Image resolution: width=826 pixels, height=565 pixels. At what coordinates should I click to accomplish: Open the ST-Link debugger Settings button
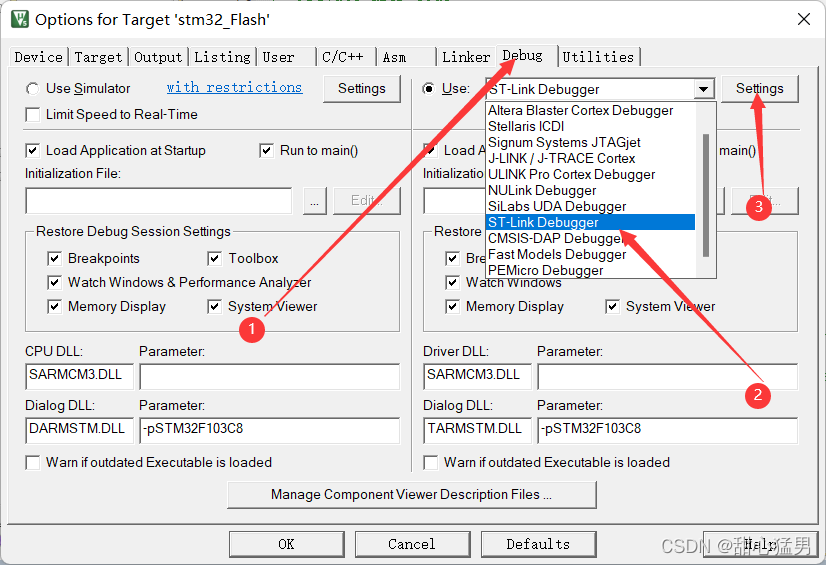760,88
